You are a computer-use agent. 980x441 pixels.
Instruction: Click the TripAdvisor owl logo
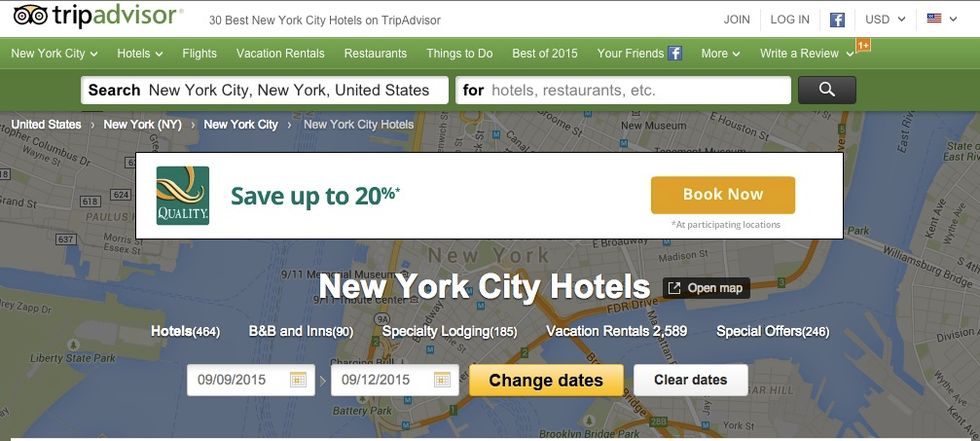pos(30,16)
